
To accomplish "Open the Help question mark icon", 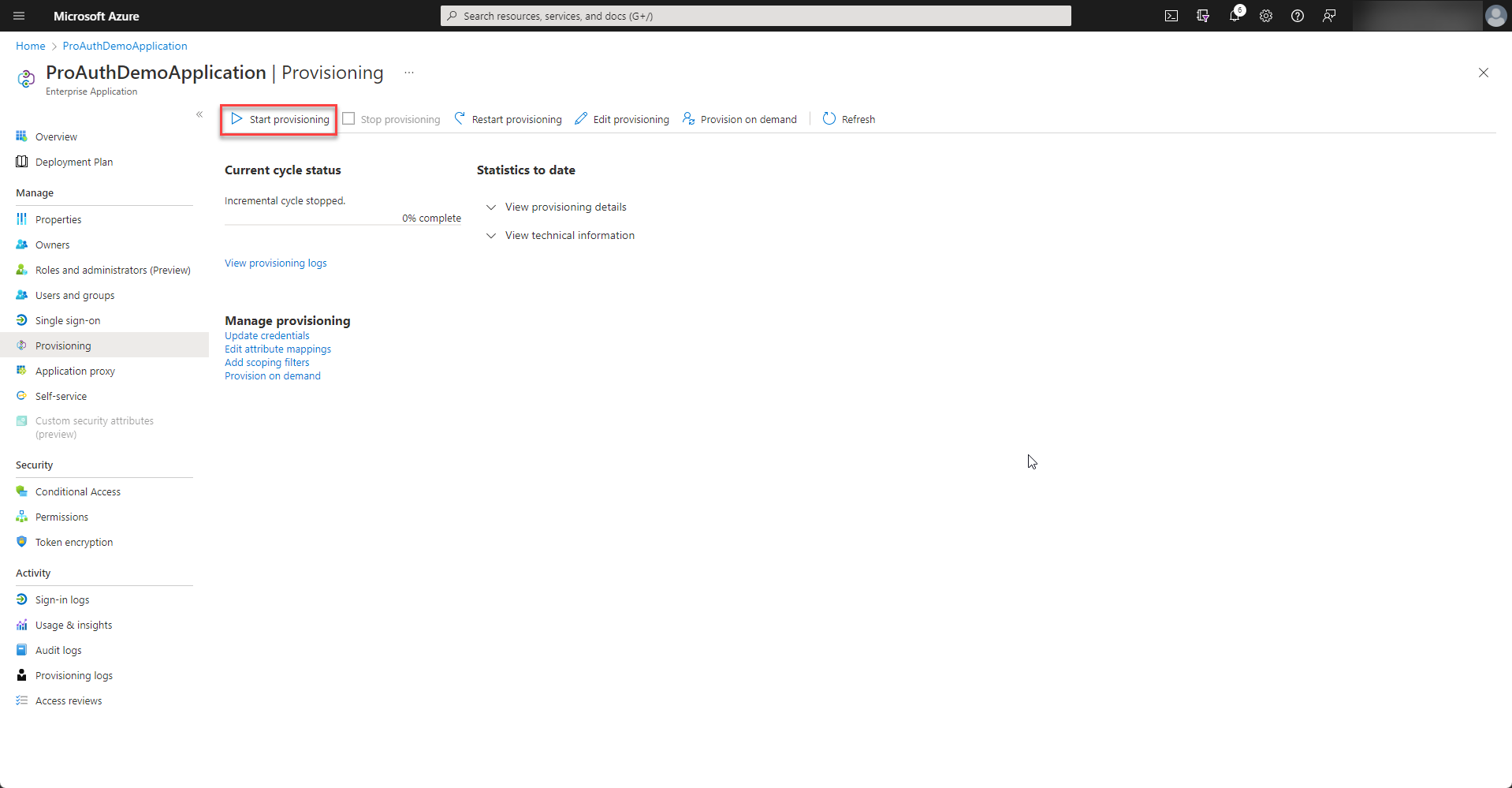I will pyautogui.click(x=1298, y=16).
